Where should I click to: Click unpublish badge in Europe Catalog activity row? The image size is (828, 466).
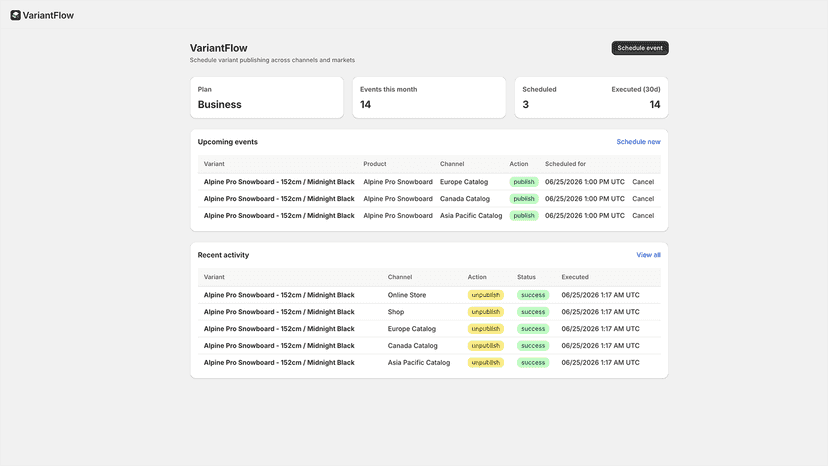486,329
